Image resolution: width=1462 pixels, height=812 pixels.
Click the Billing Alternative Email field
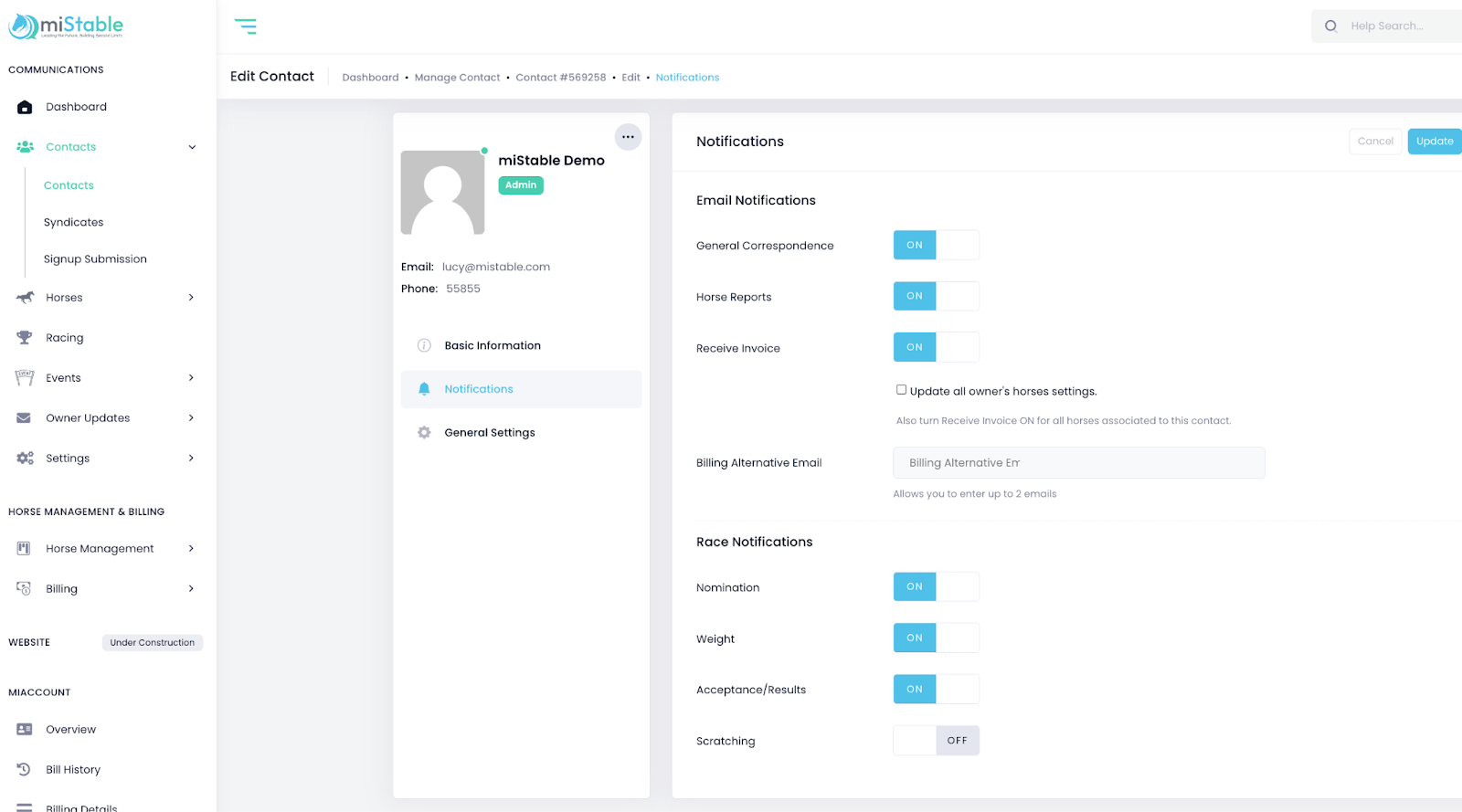(x=1078, y=463)
